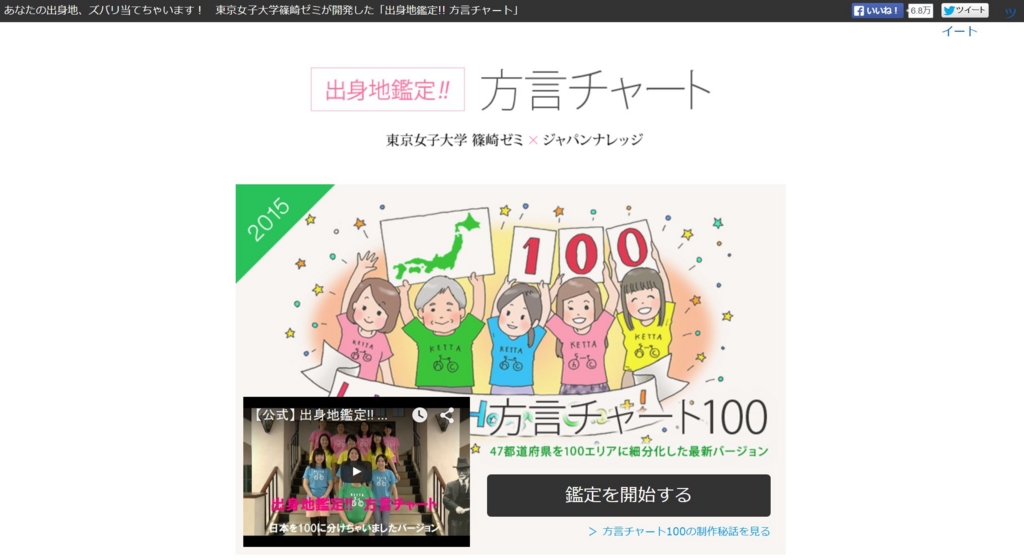Click the 方言チャート page title
This screenshot has height=560, width=1024.
[x=596, y=89]
